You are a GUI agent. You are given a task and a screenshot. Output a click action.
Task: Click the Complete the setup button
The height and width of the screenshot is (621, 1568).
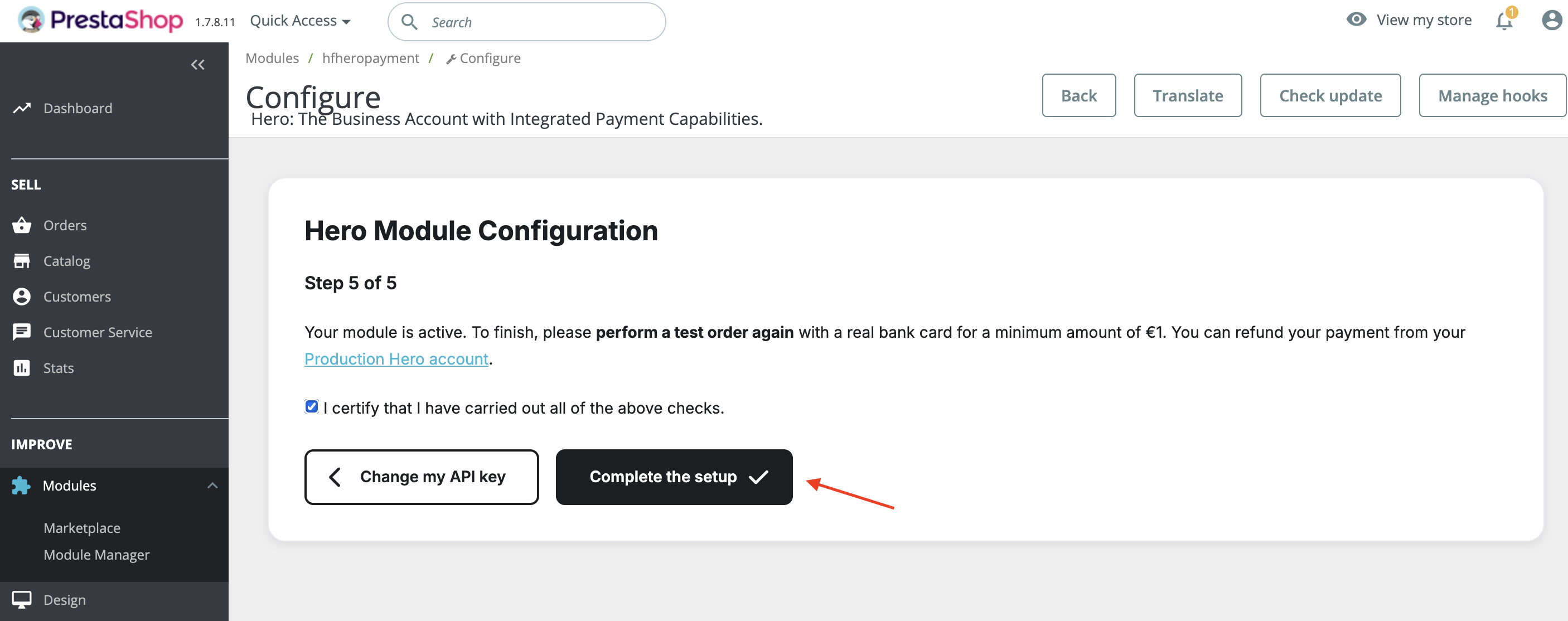pyautogui.click(x=674, y=477)
